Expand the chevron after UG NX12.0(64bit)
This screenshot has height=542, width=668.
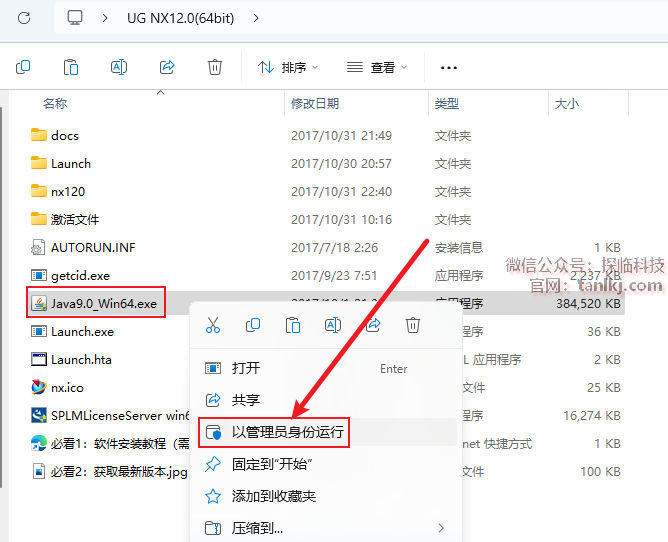(256, 18)
